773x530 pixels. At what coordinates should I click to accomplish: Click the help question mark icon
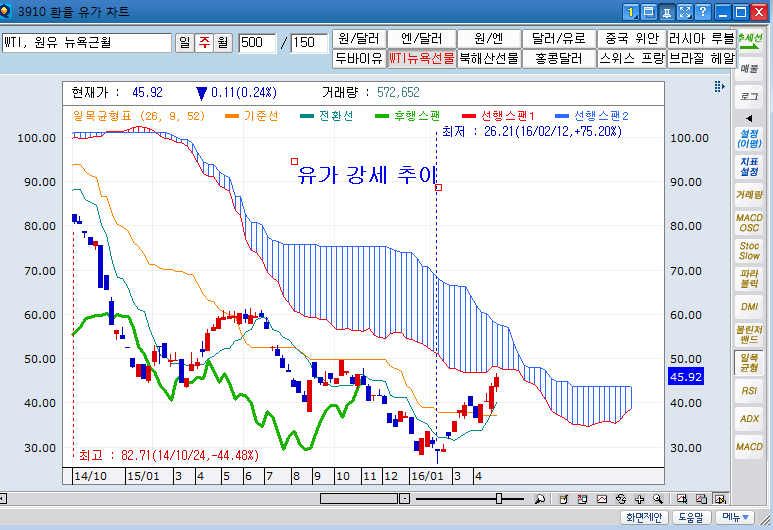[703, 12]
